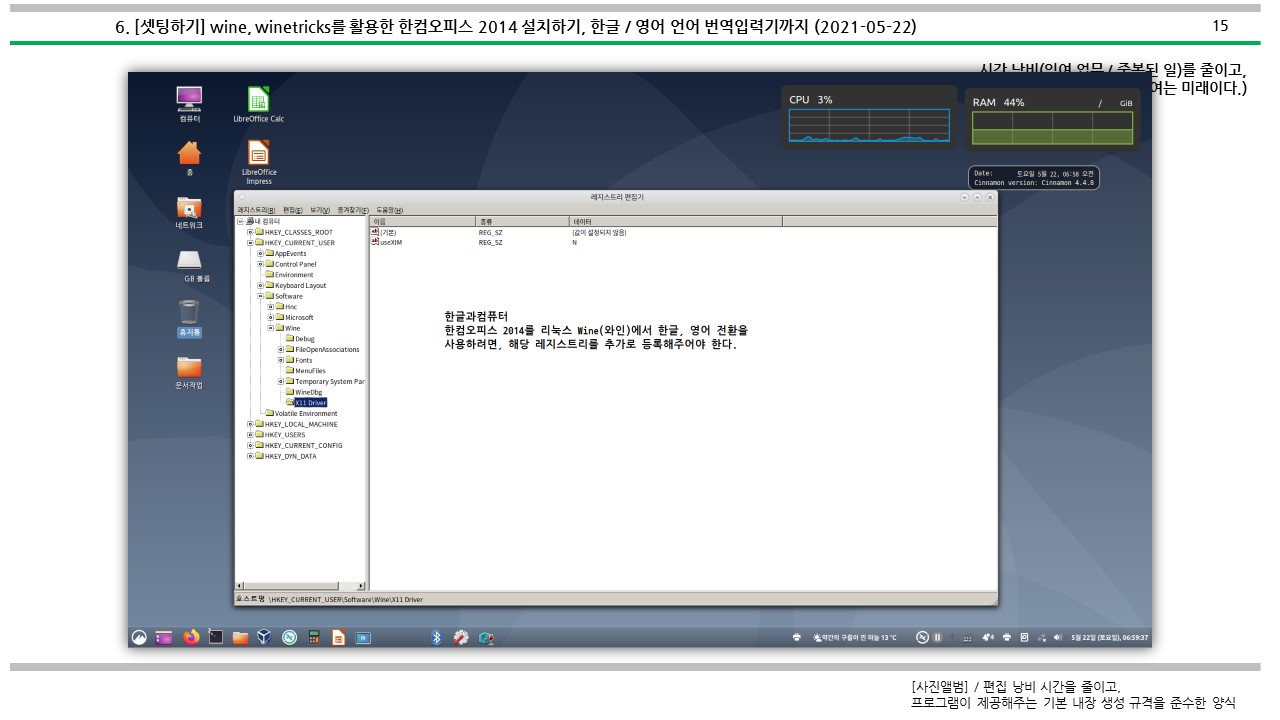Viewport: 1280px width, 720px height.
Task: Sort by the 종류 column header
Action: 522,221
